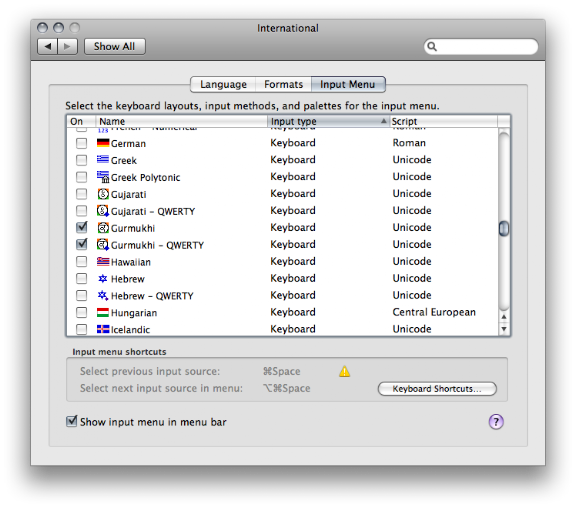Viewport: 576px width, 508px height.
Task: Uncheck the Gurmukhi - QWERTY checkbox
Action: click(x=82, y=244)
